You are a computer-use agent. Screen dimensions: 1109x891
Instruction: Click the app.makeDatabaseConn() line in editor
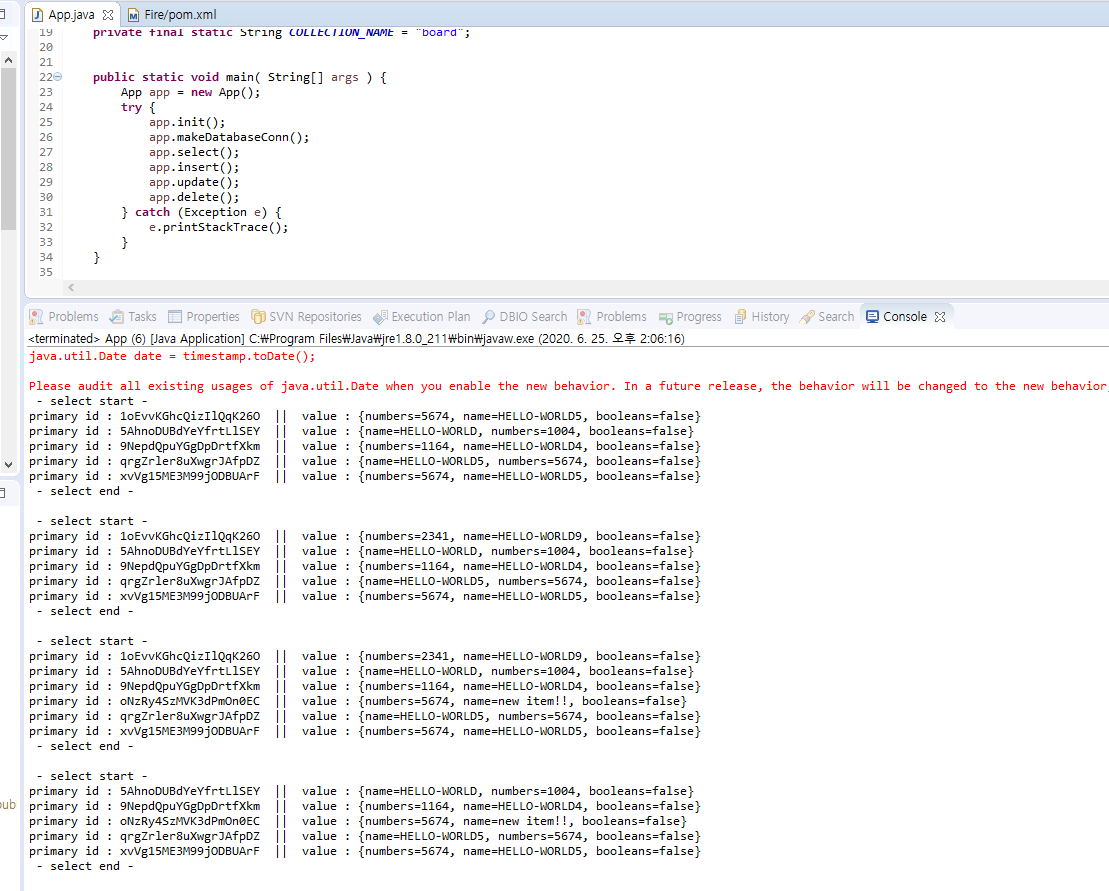[x=228, y=137]
